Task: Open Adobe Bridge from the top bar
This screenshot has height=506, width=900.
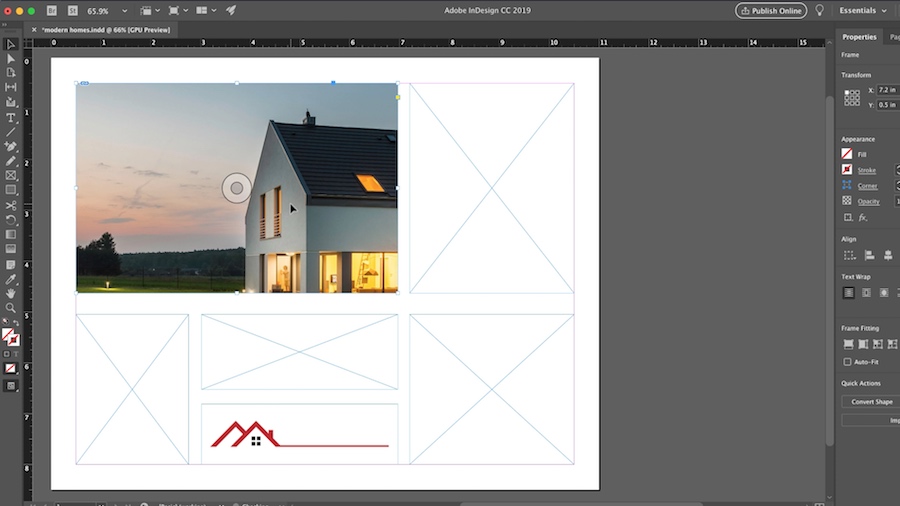Action: tap(52, 10)
